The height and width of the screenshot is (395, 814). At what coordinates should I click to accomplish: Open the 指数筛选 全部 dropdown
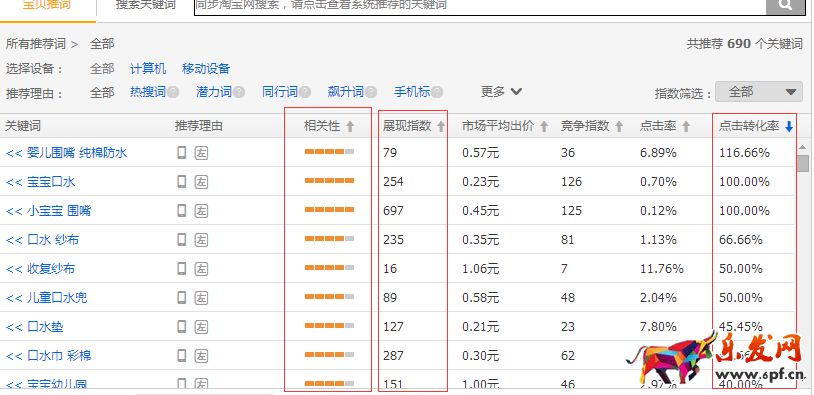tap(758, 92)
